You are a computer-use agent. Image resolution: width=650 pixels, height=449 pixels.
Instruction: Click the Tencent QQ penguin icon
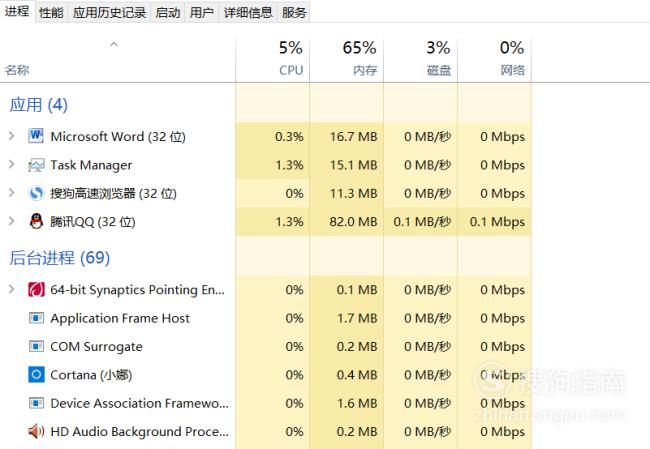(36, 222)
